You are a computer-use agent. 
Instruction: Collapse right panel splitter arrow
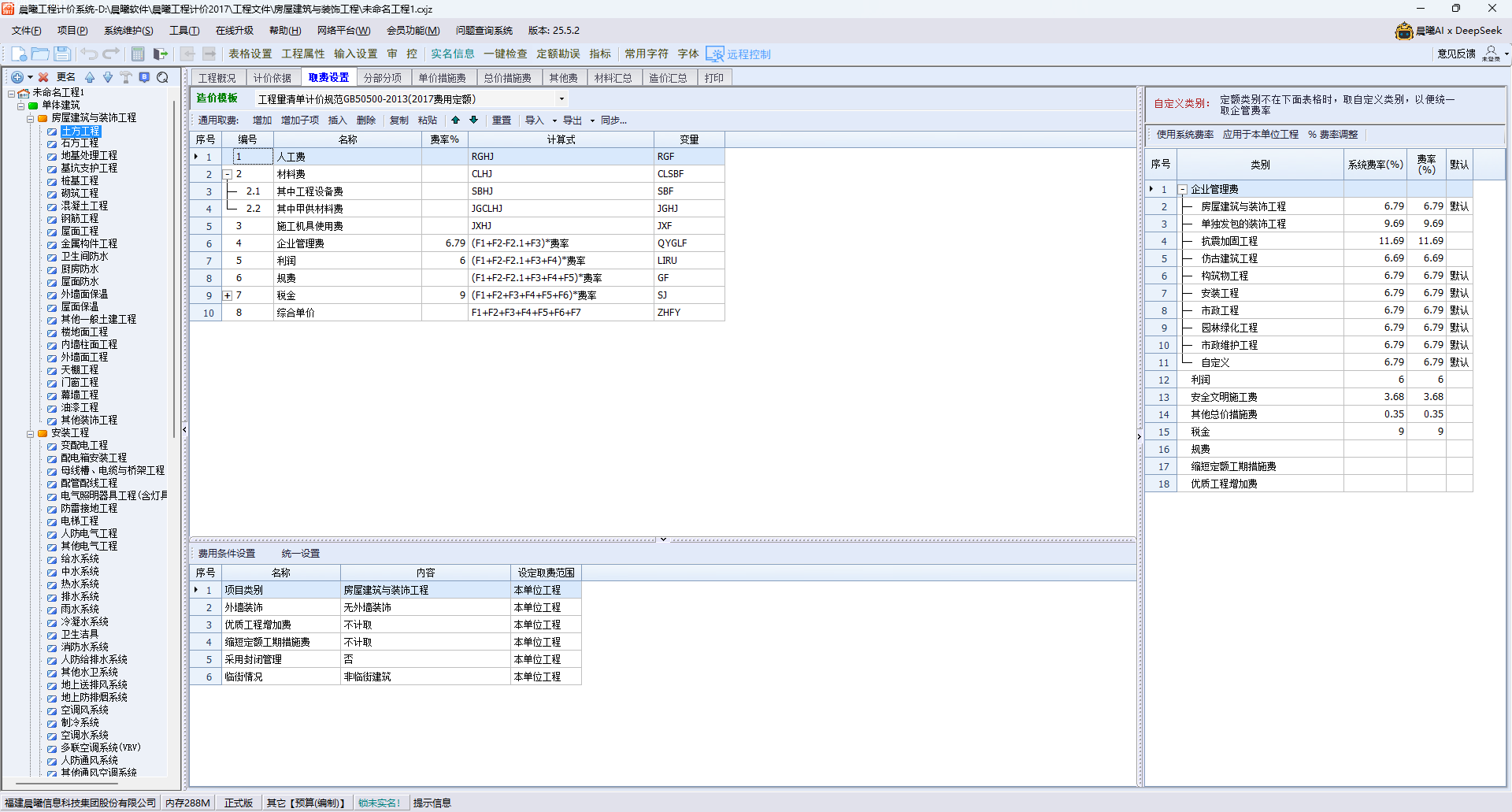pyautogui.click(x=1140, y=436)
